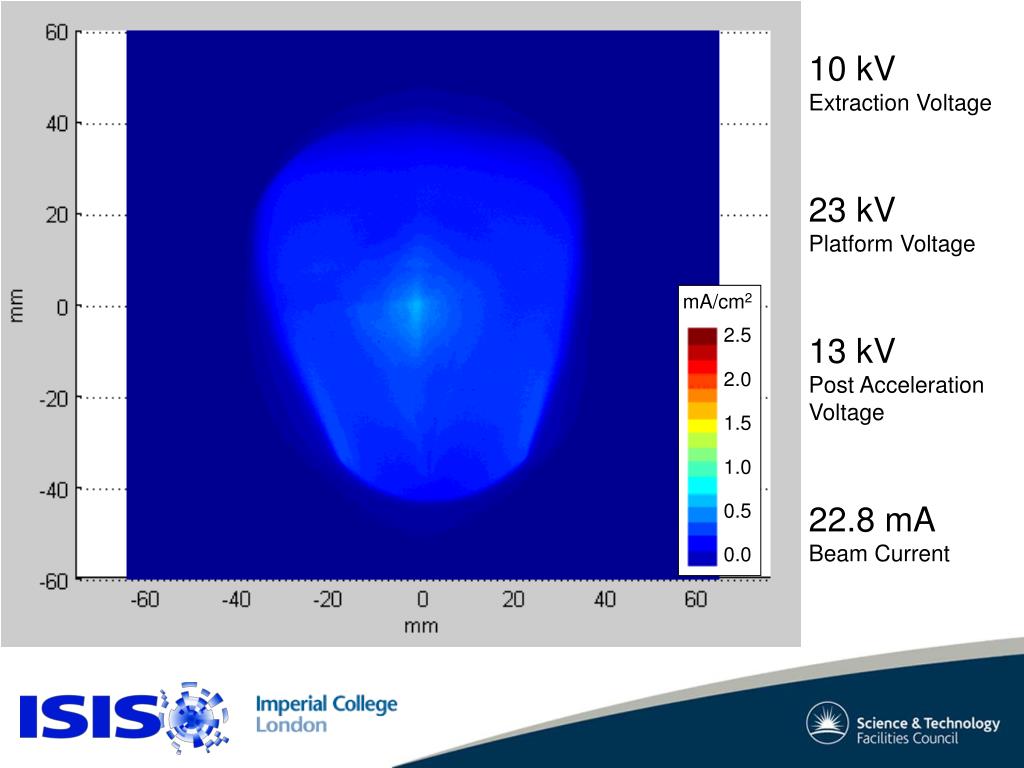1024x768 pixels.
Task: Click the y-axis -20 tick label
Action: point(54,398)
